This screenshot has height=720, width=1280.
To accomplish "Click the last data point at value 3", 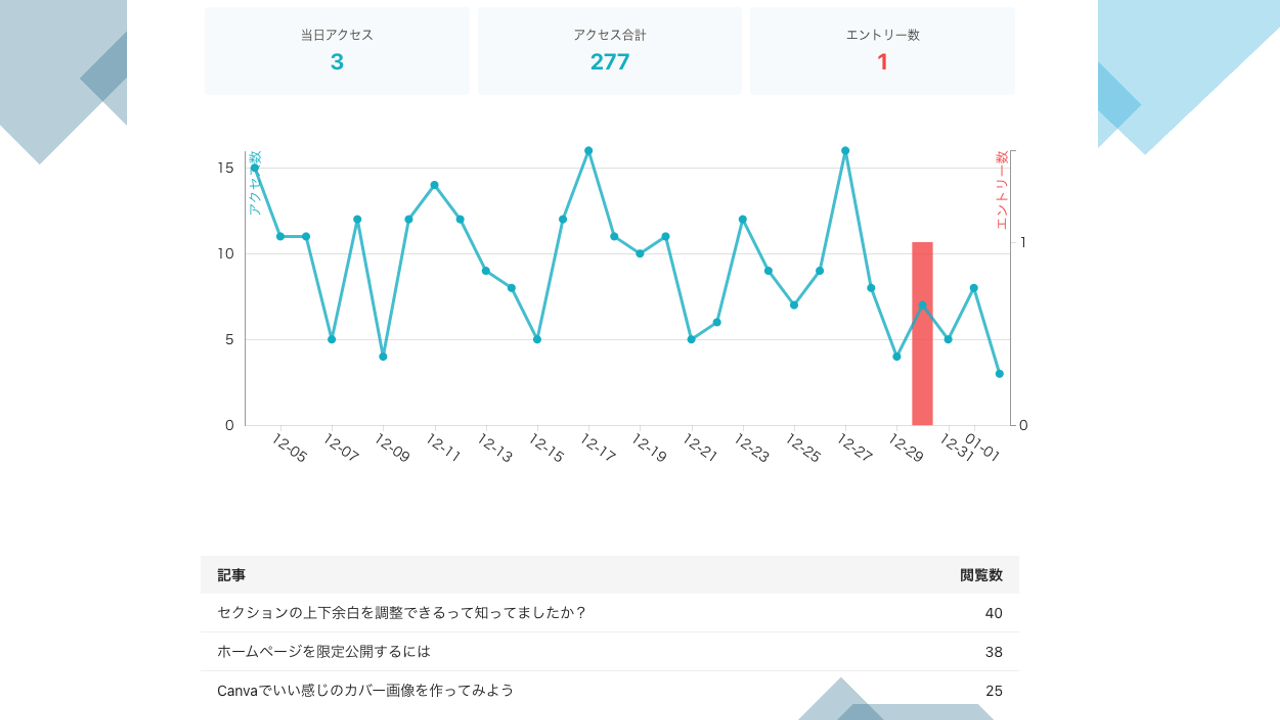I will coord(999,374).
